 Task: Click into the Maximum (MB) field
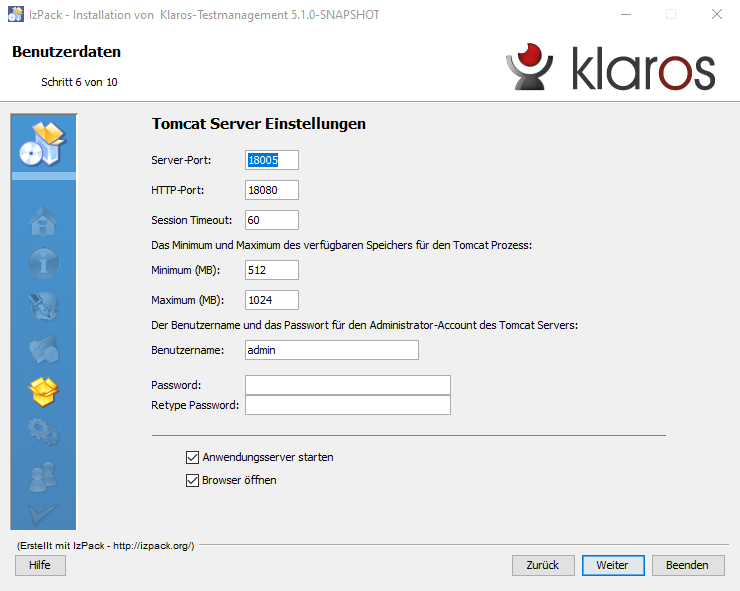pyautogui.click(x=272, y=300)
